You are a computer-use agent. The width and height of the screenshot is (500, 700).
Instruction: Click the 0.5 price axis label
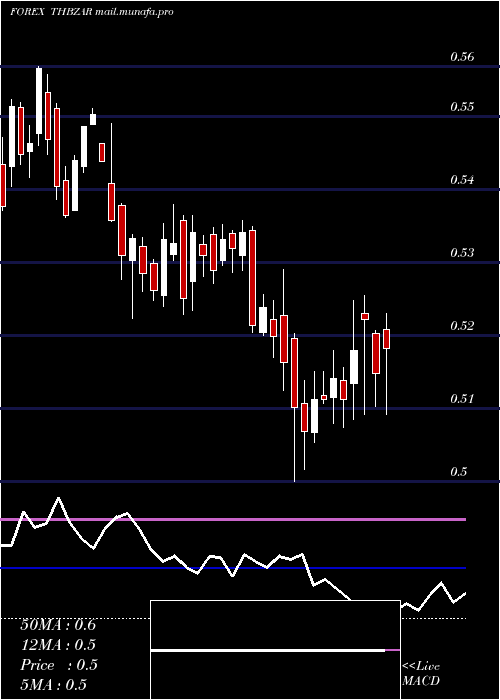click(458, 471)
